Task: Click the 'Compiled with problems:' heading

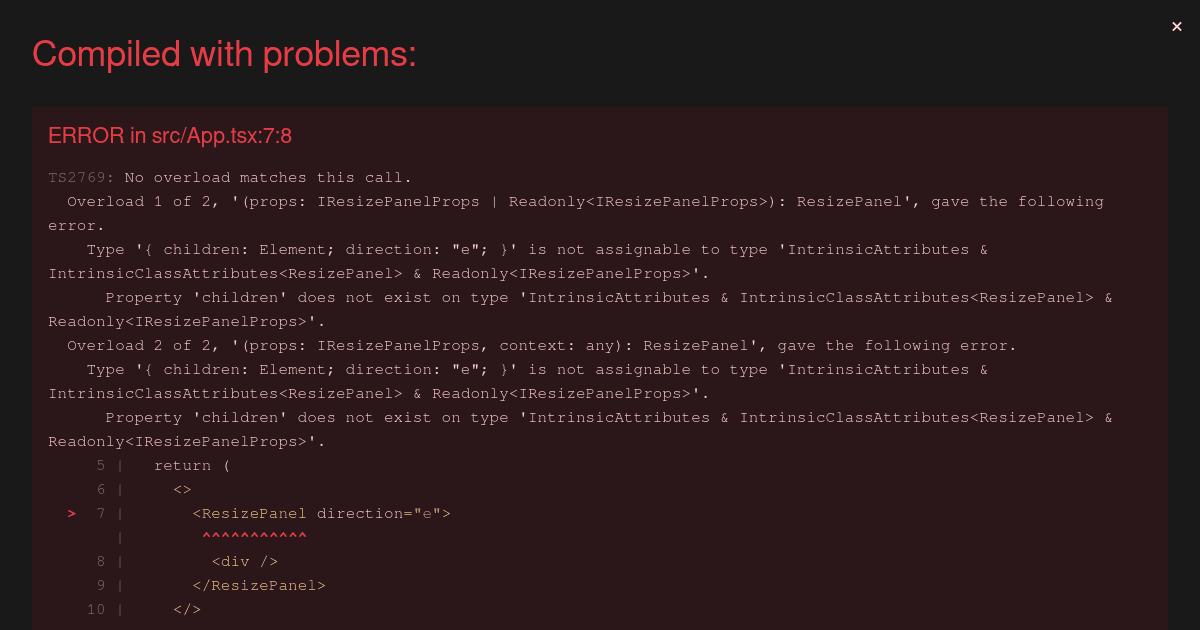Action: point(224,54)
